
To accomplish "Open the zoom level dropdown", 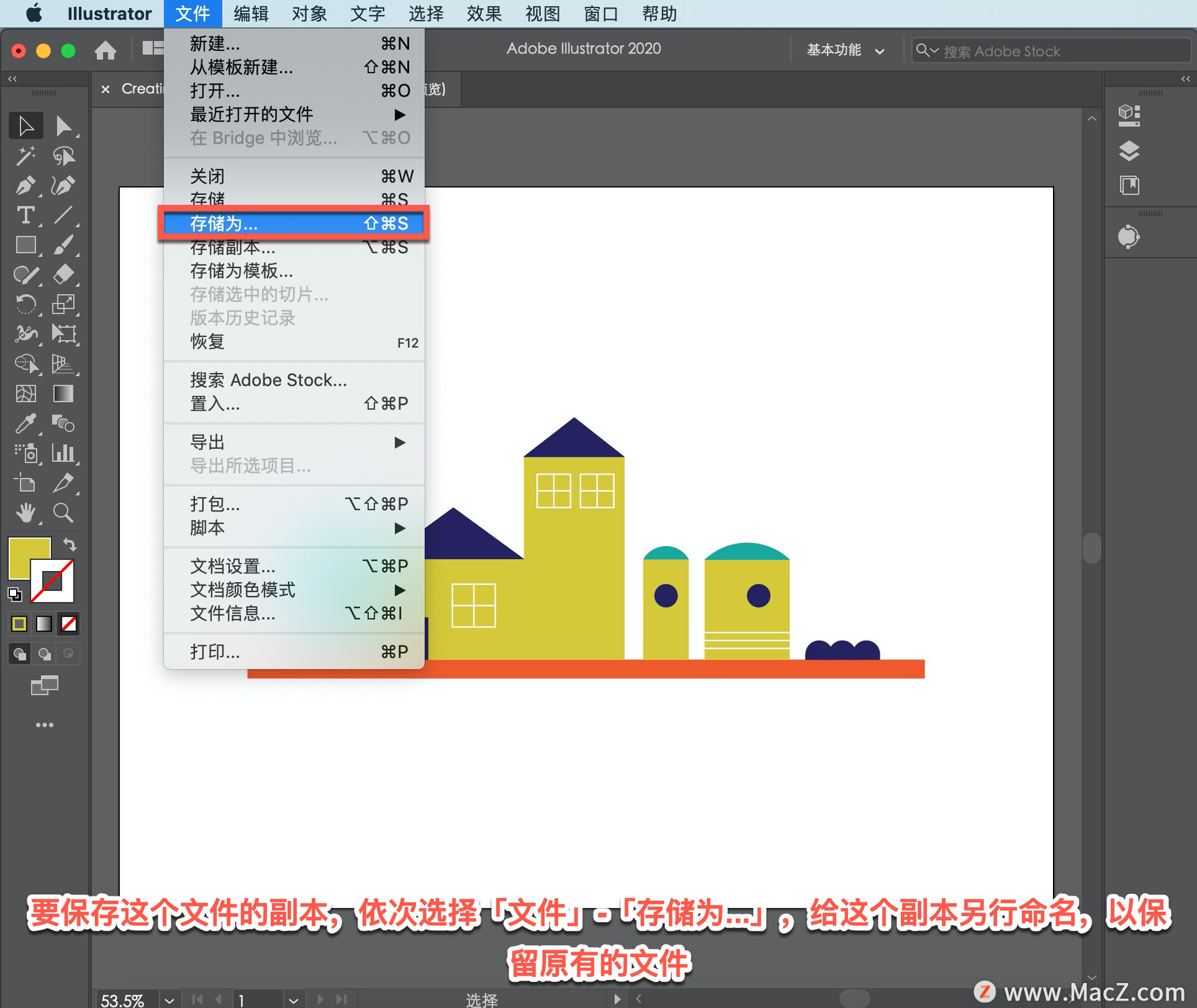I will pyautogui.click(x=169, y=1000).
